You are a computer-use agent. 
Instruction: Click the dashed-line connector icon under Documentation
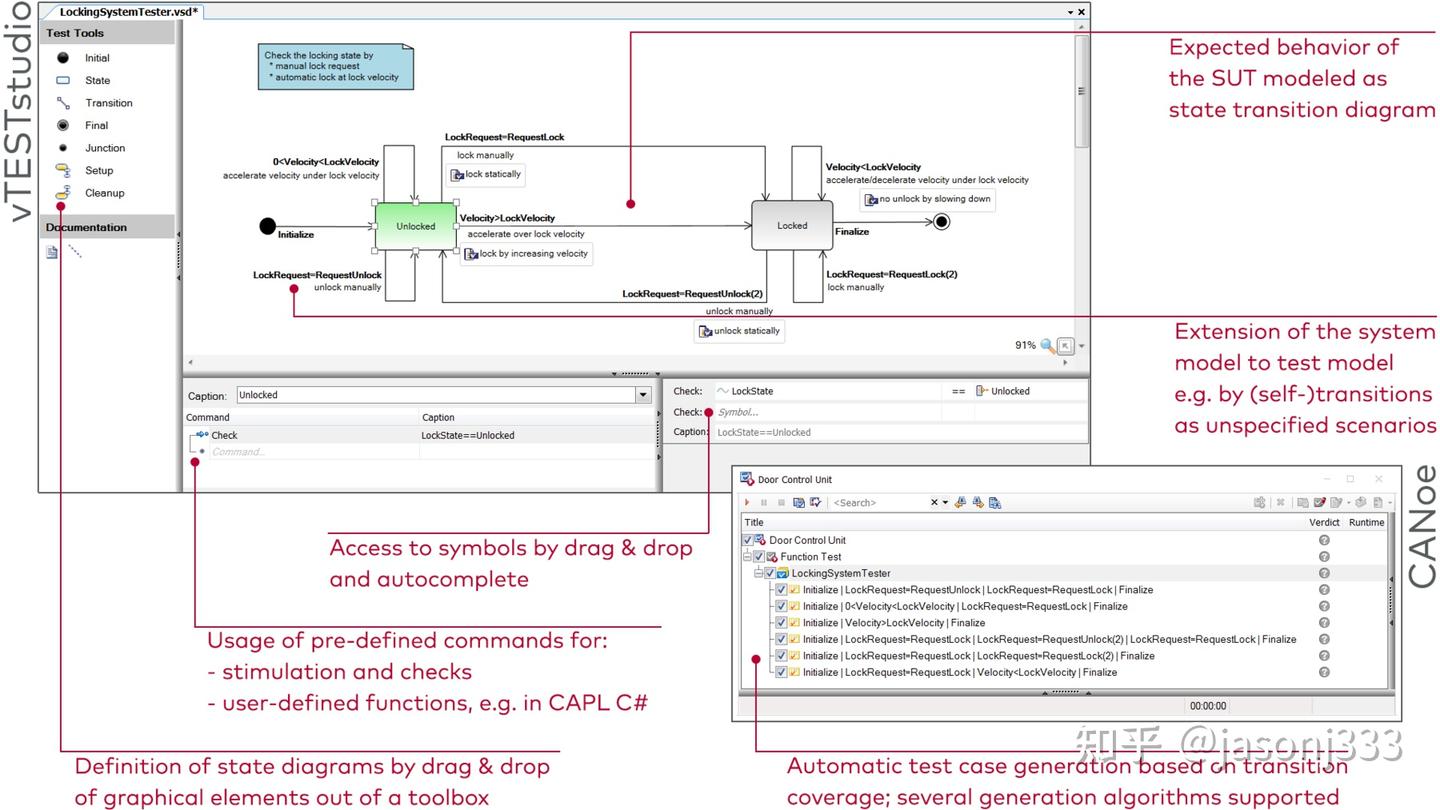pyautogui.click(x=75, y=252)
